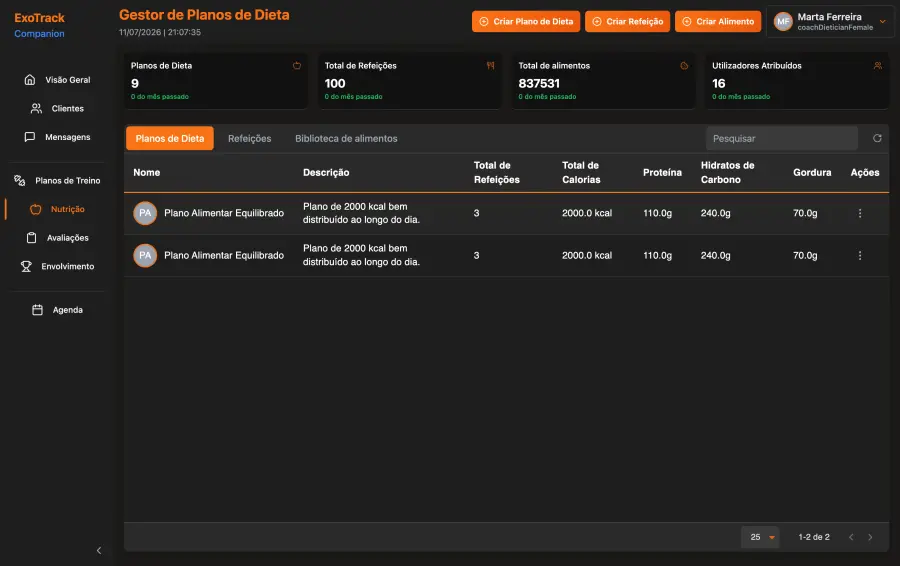Open Agenda calendar icon

coord(37,310)
